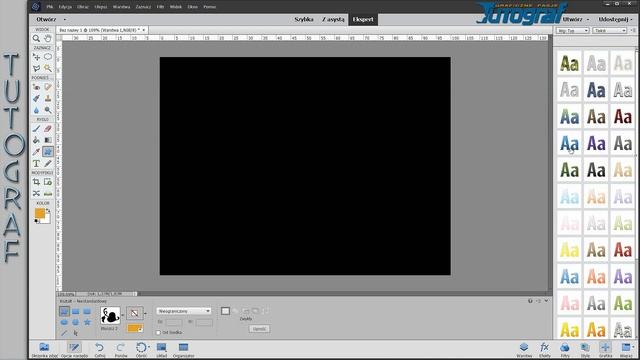Select the Type text tool

[x=36, y=163]
